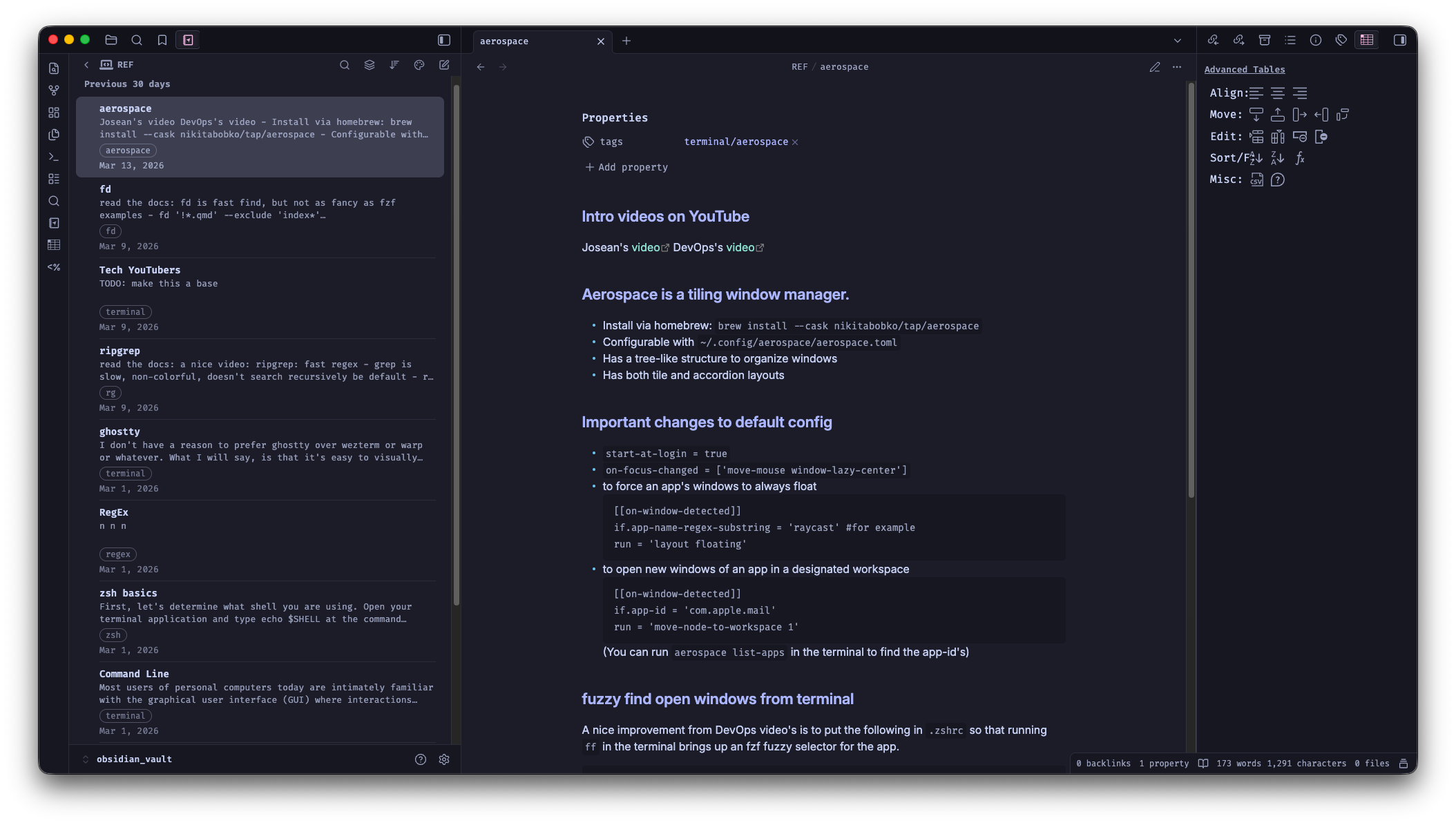Image resolution: width=1456 pixels, height=825 pixels.
Task: Open the bookmarks icon in top bar
Action: [162, 40]
